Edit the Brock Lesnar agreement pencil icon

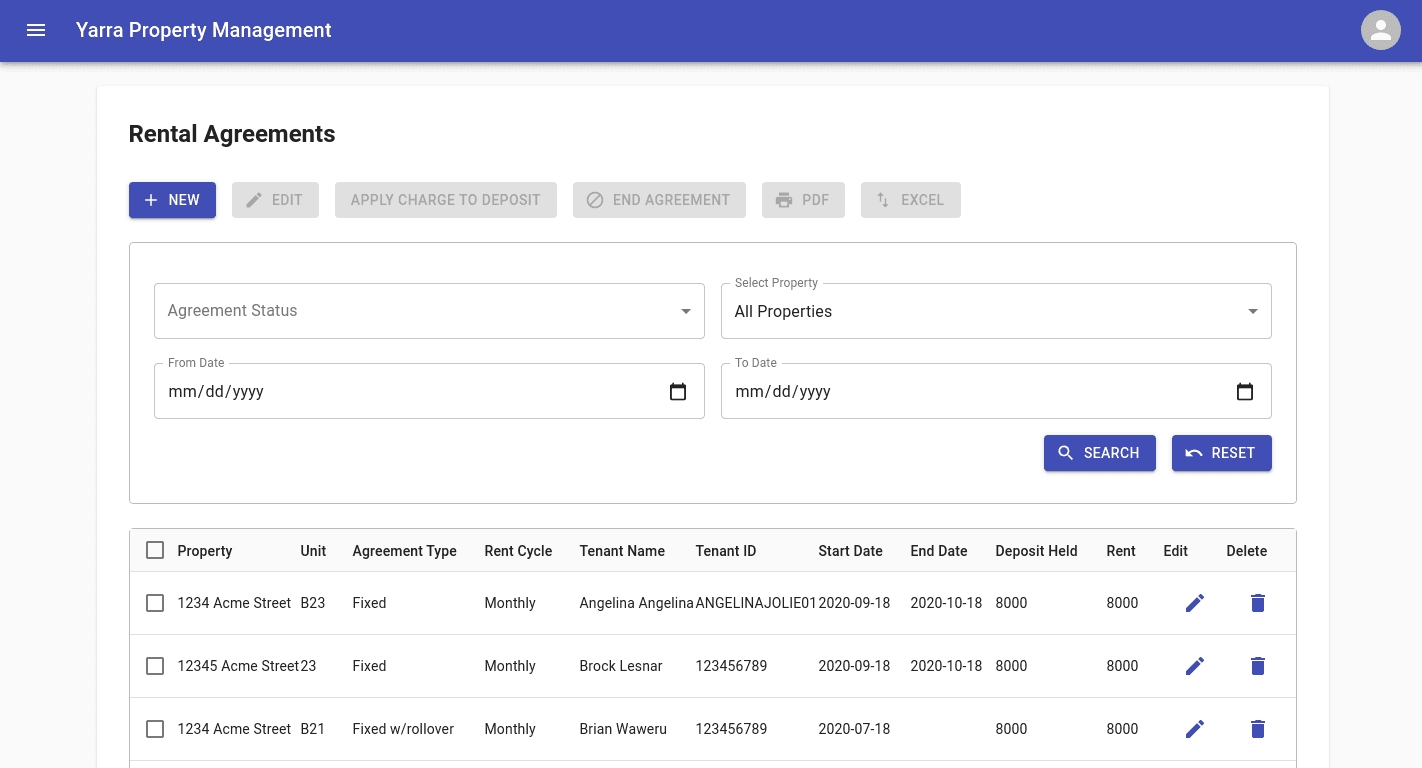coord(1195,666)
